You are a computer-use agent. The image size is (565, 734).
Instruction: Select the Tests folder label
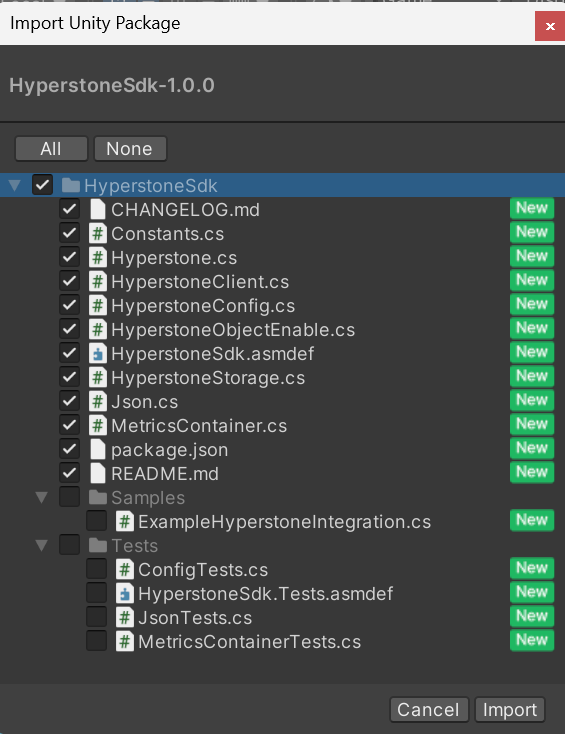click(x=135, y=546)
